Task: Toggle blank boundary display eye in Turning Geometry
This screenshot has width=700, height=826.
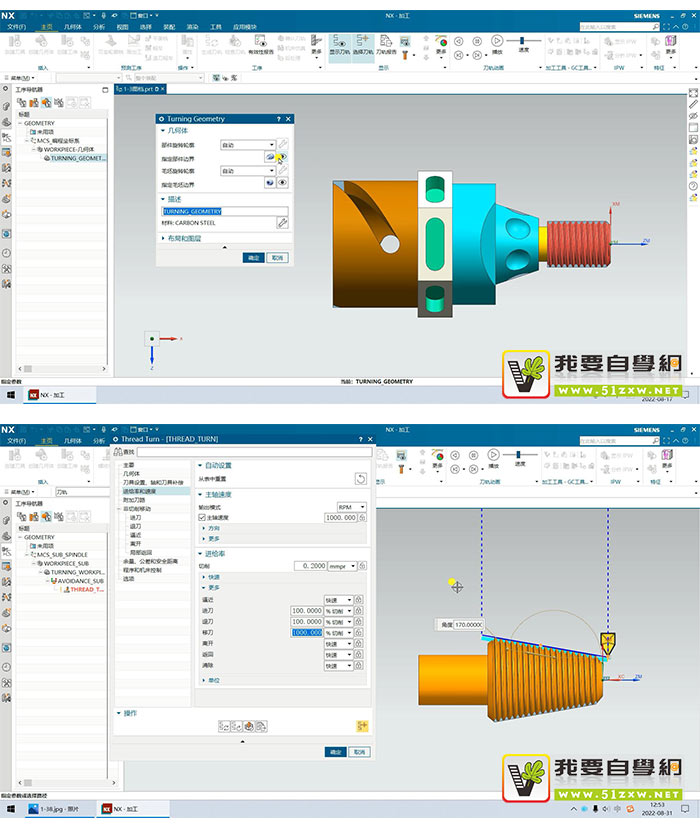Action: [282, 183]
